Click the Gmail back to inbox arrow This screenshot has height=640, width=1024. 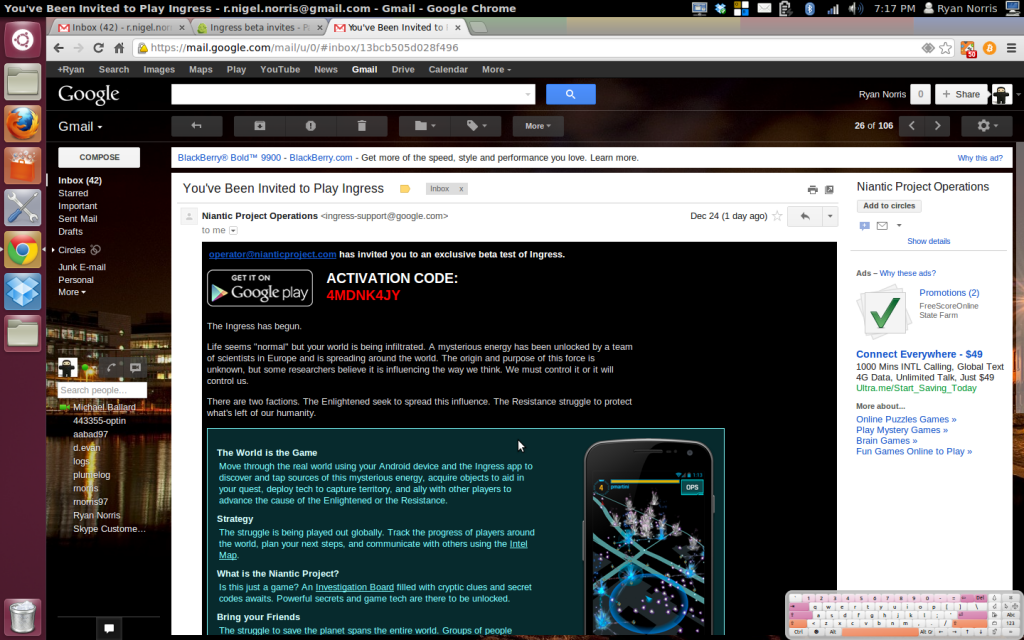click(197, 126)
